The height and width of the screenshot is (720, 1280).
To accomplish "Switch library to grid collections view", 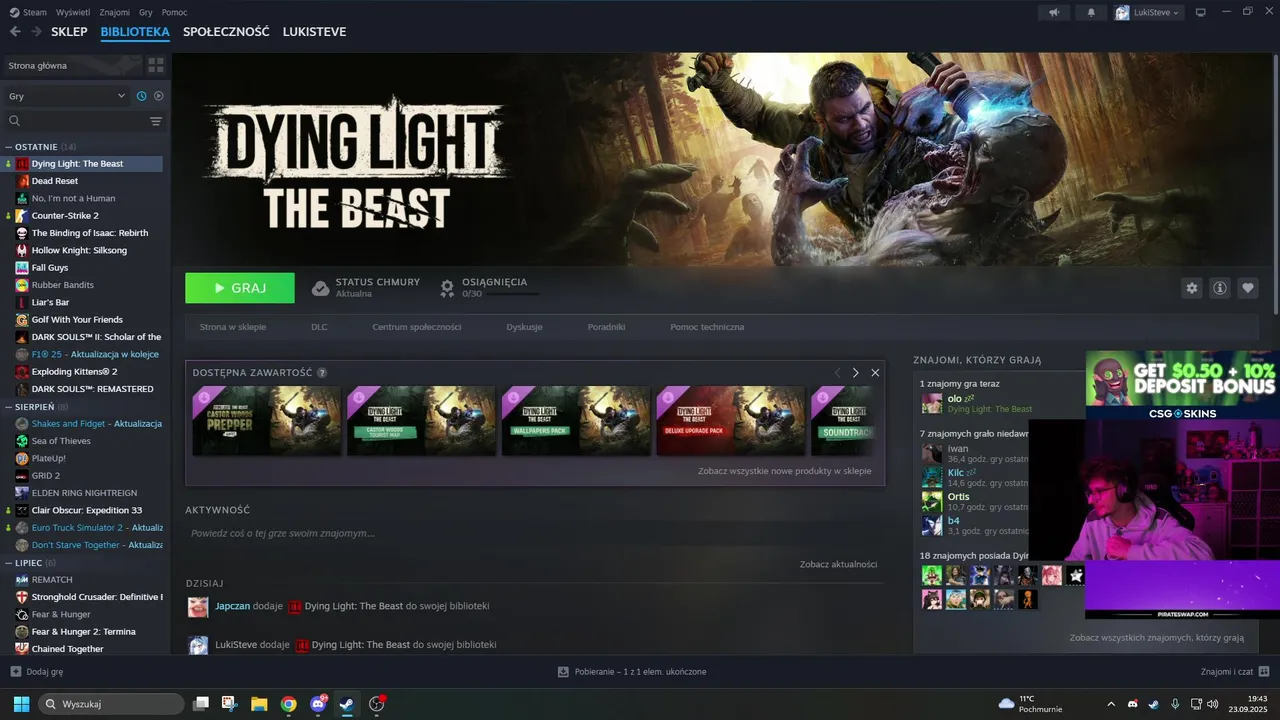I will tap(156, 65).
